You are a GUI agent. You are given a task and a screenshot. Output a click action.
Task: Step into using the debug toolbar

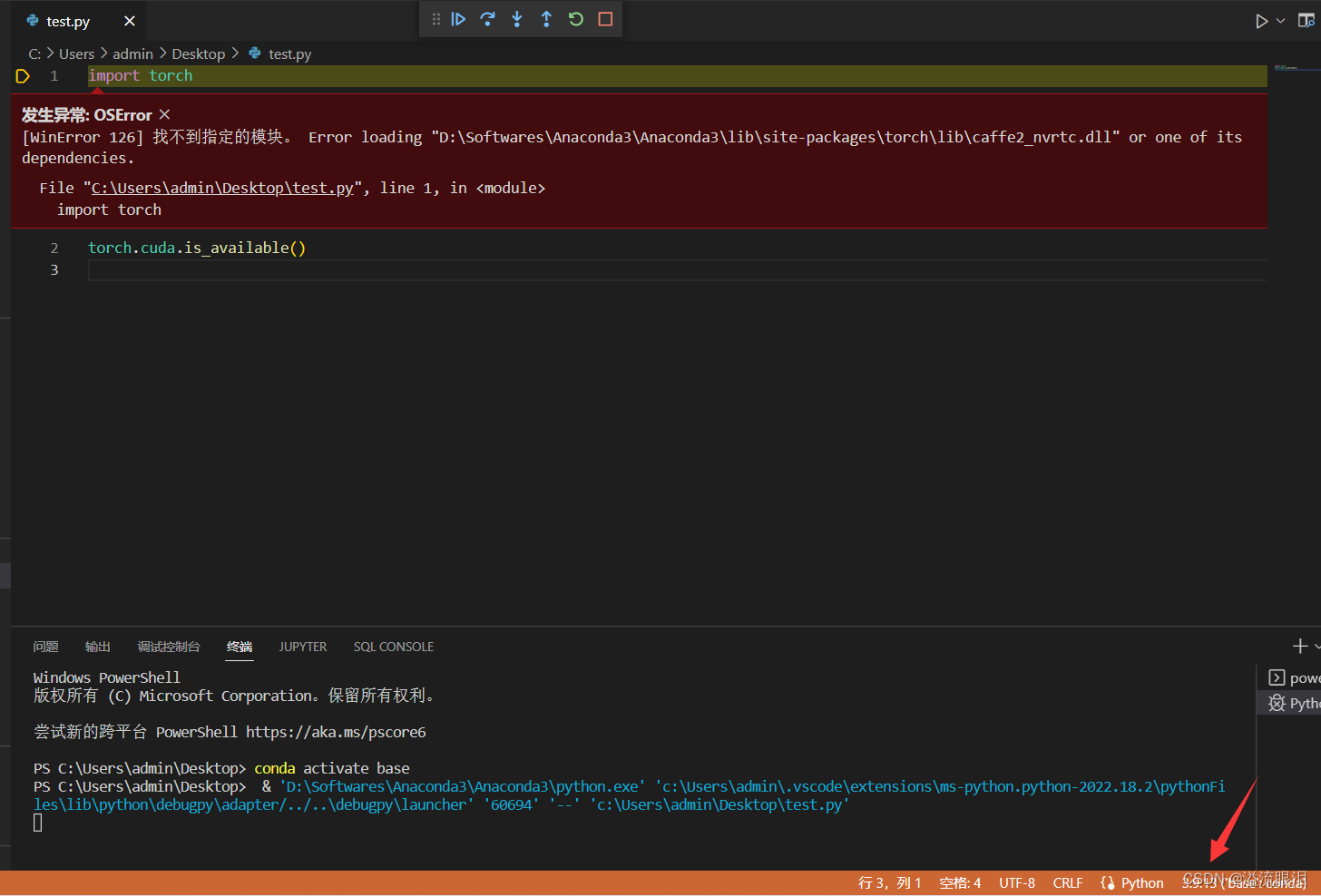(517, 19)
